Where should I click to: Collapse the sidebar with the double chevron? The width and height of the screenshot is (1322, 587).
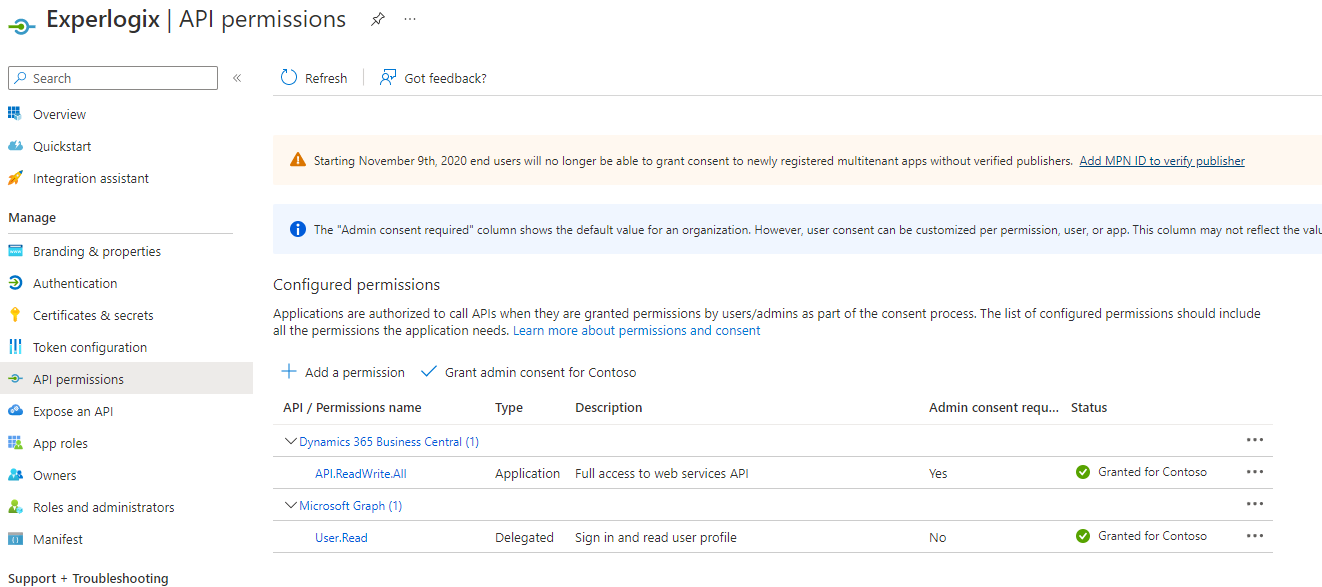tap(237, 78)
